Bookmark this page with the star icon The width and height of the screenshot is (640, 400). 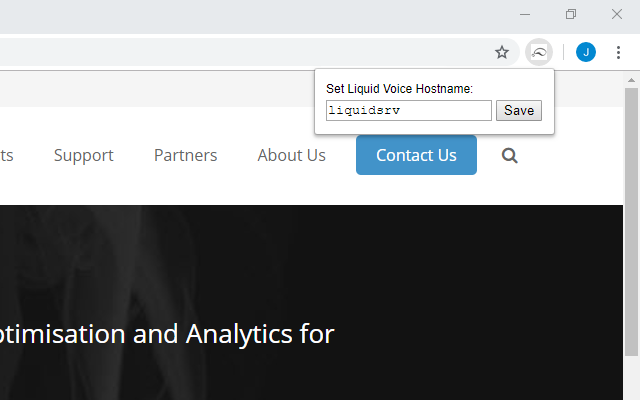coord(502,52)
